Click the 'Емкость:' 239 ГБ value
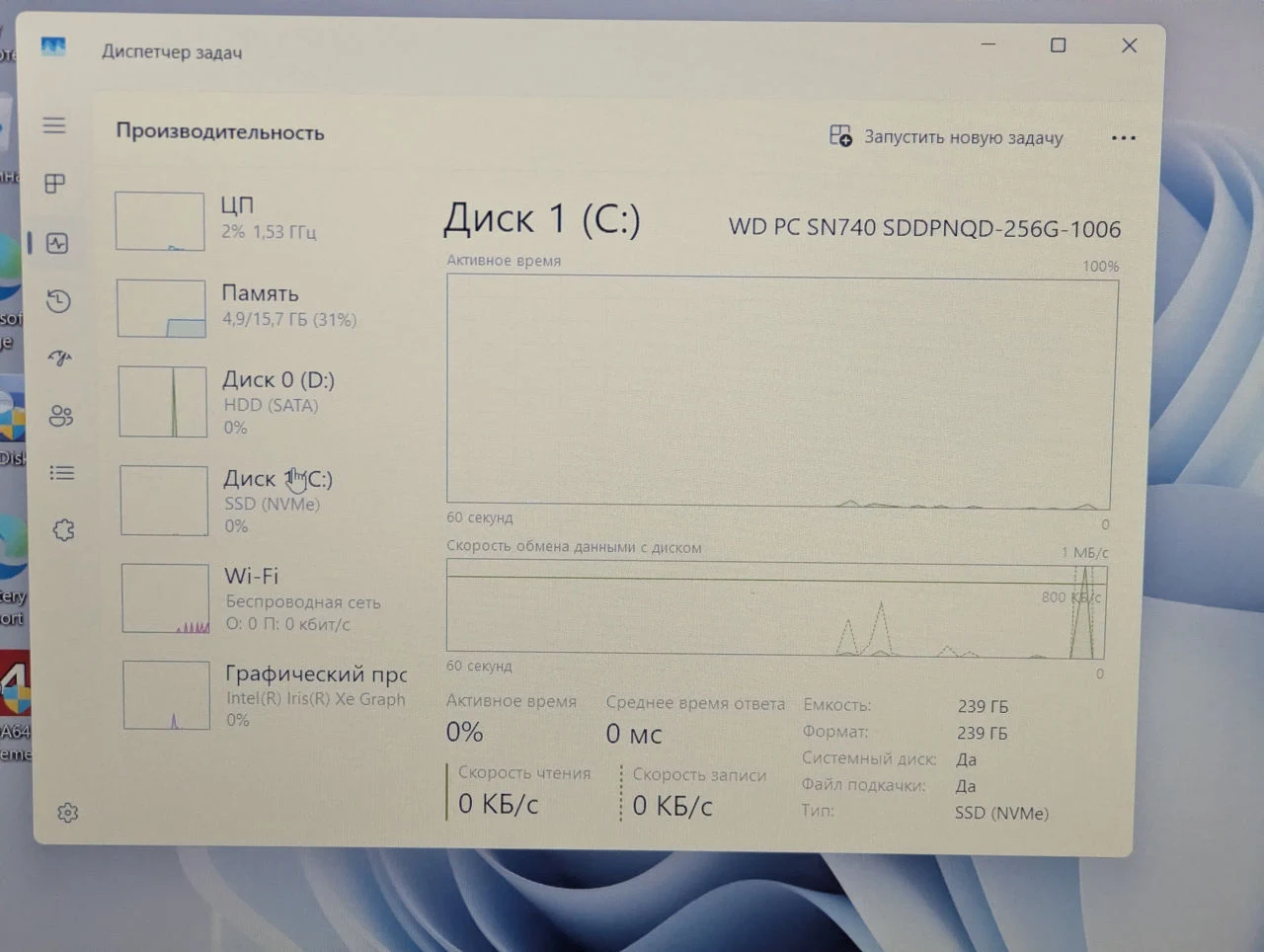The height and width of the screenshot is (952, 1264). 983,706
